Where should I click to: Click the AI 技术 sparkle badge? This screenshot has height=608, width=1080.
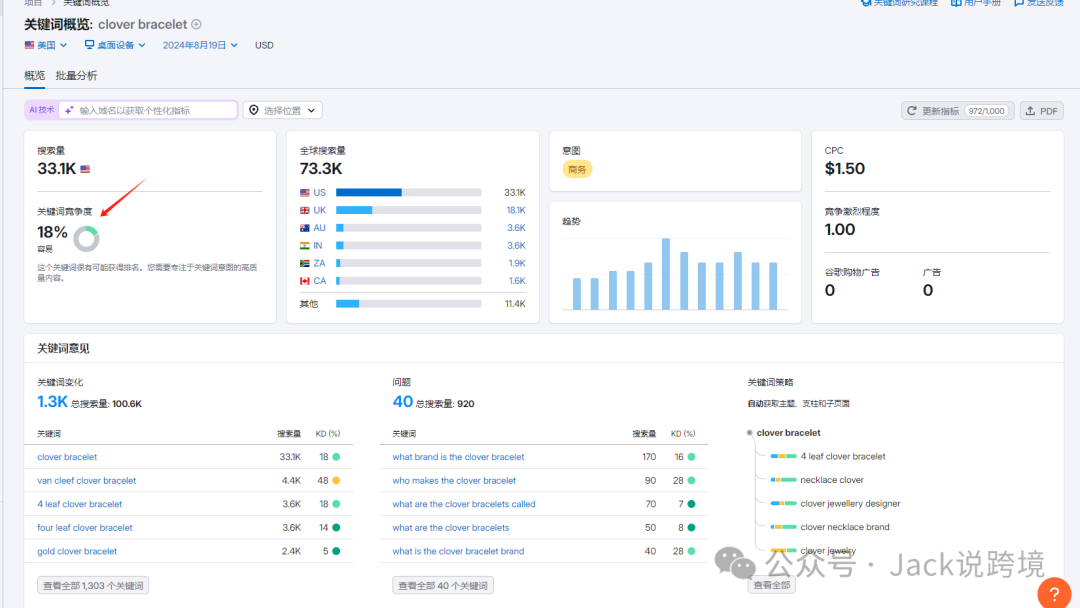click(42, 110)
